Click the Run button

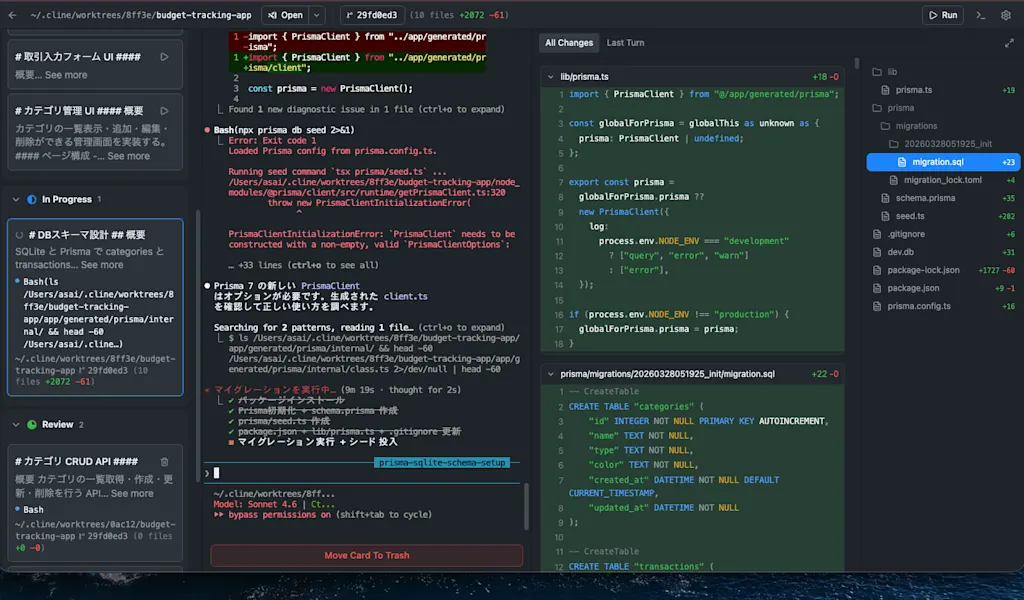coord(942,15)
